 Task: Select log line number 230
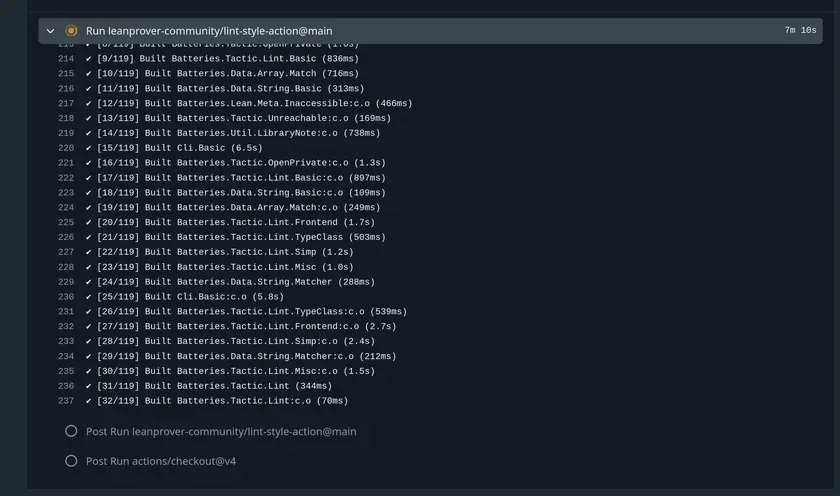click(66, 297)
